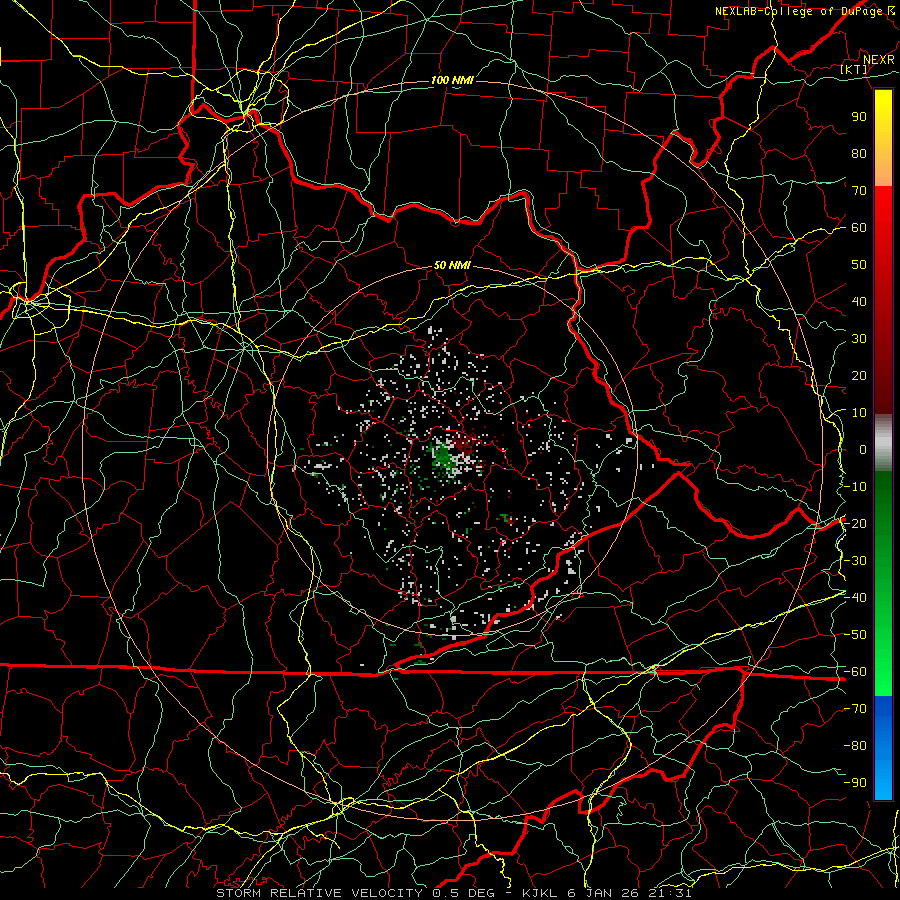Screen dimensions: 900x900
Task: Click the -50 value on velocity scale
Action: (x=855, y=635)
